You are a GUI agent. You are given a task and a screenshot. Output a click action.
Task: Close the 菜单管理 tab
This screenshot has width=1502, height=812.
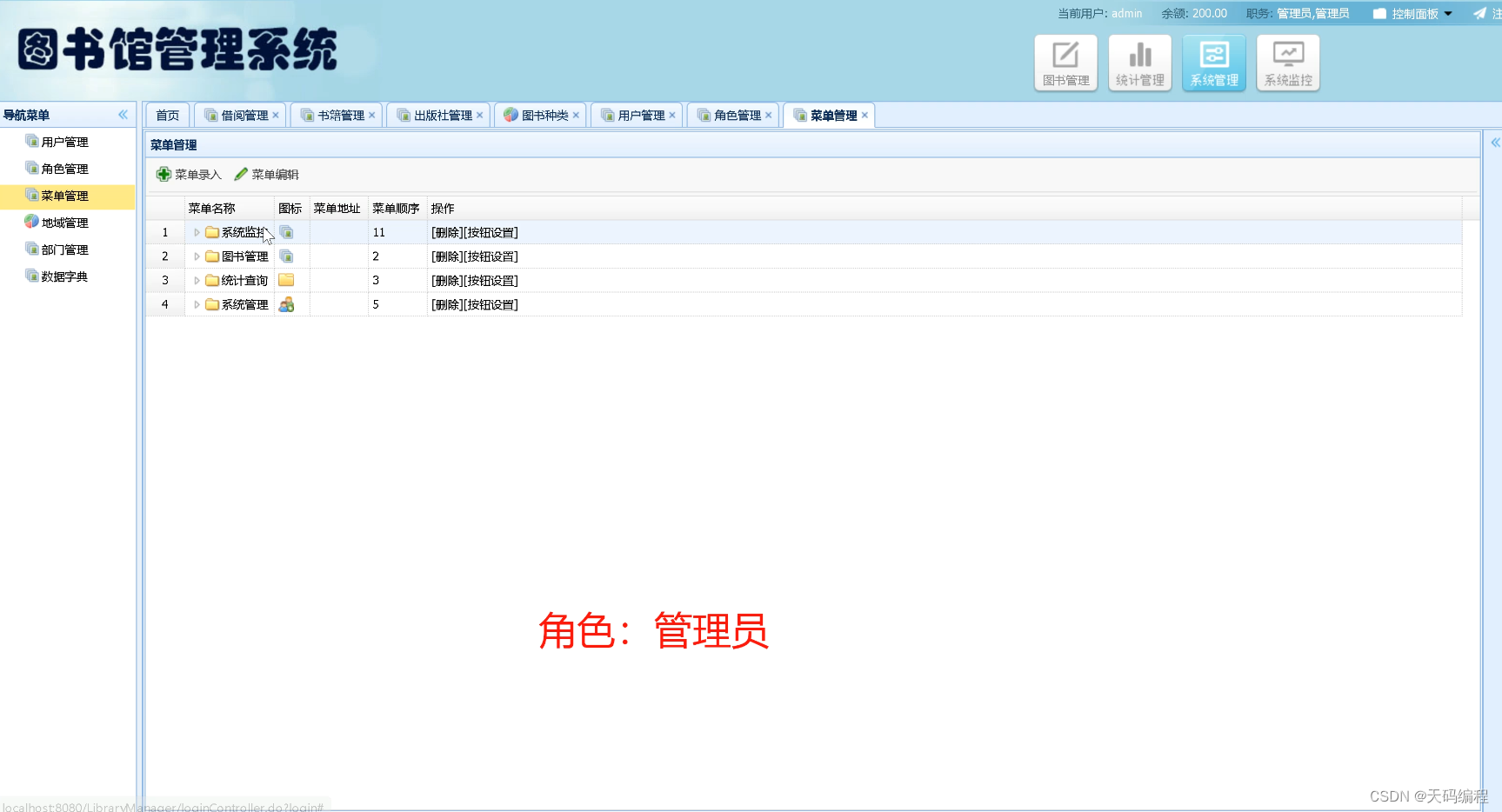click(865, 115)
